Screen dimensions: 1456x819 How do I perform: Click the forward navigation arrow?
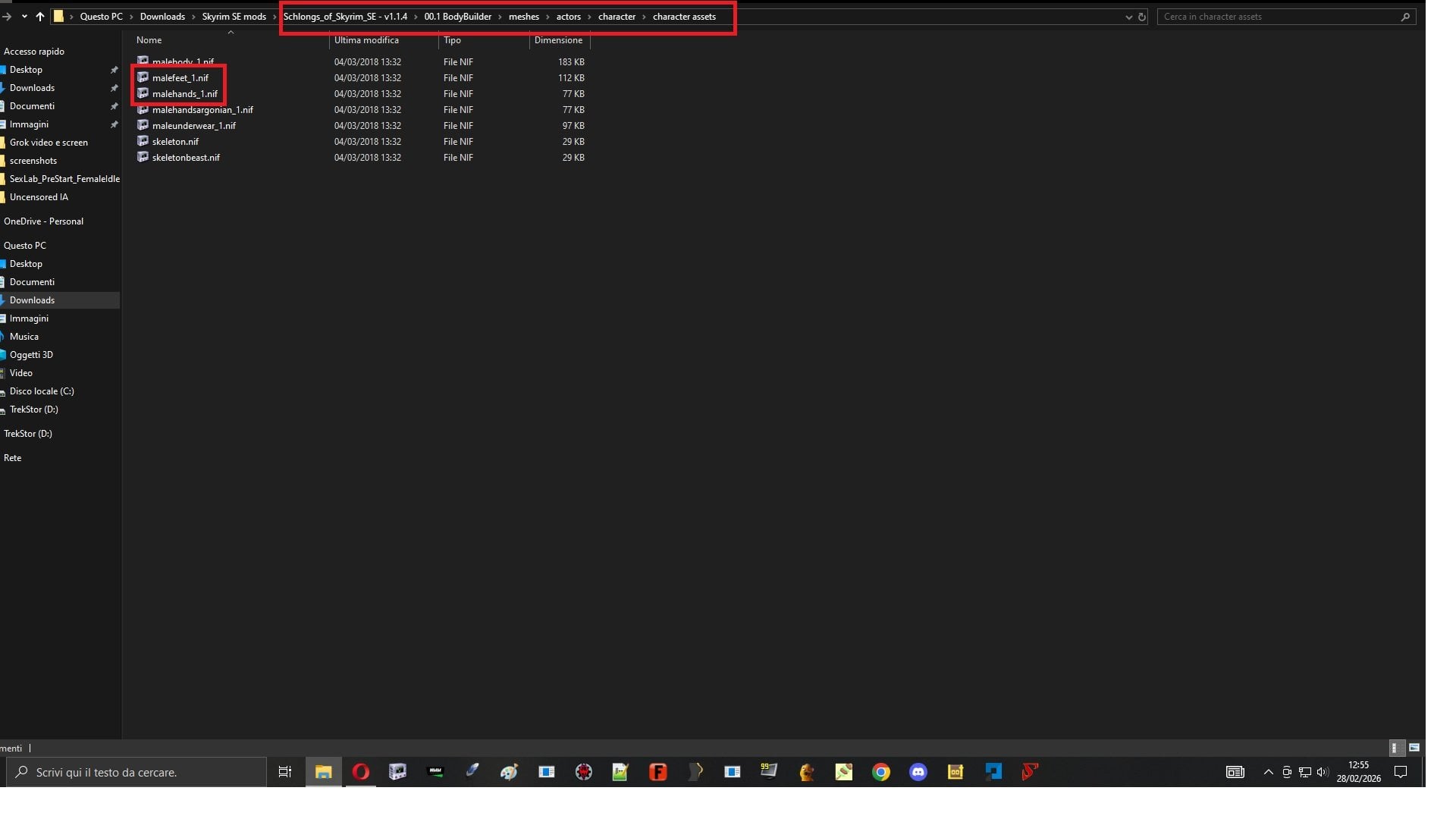(x=7, y=16)
